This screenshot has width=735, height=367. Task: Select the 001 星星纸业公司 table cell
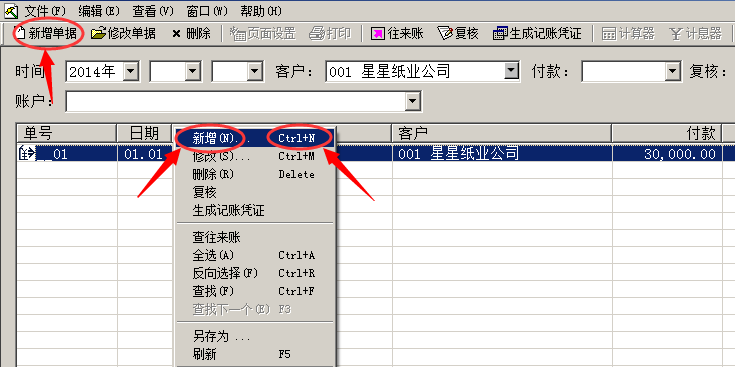pyautogui.click(x=502, y=154)
